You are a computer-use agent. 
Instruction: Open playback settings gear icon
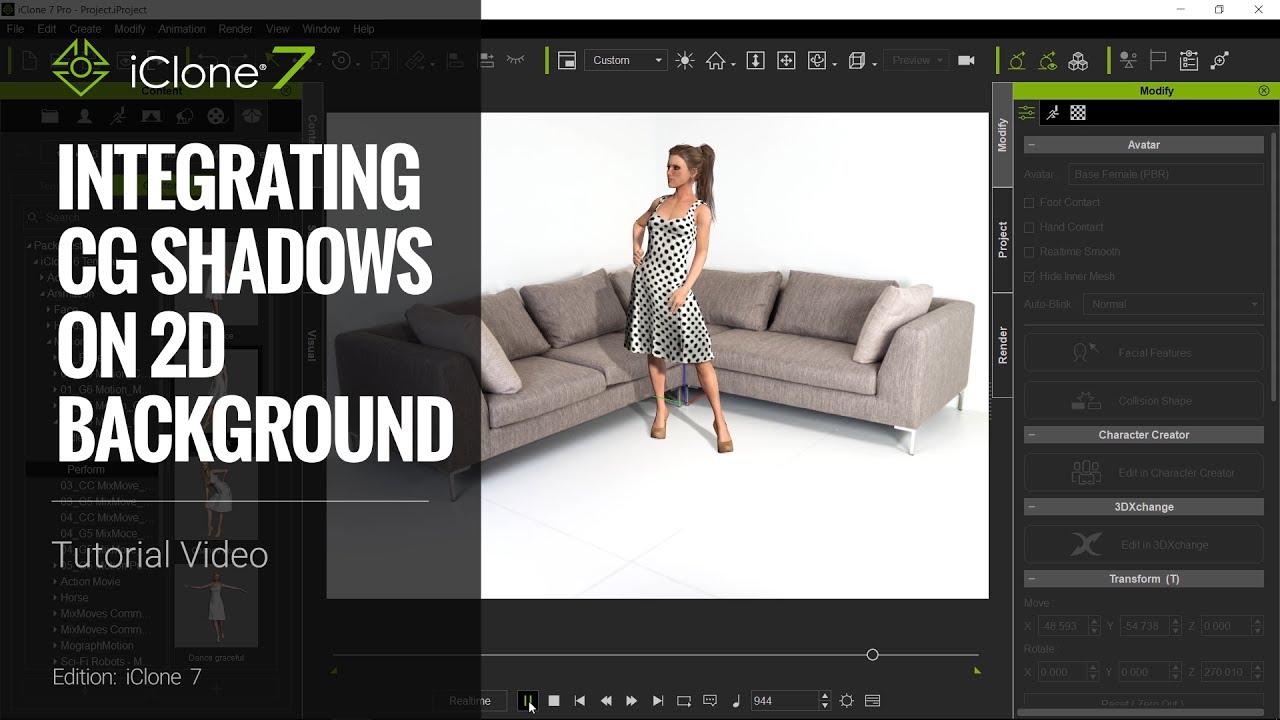point(847,701)
